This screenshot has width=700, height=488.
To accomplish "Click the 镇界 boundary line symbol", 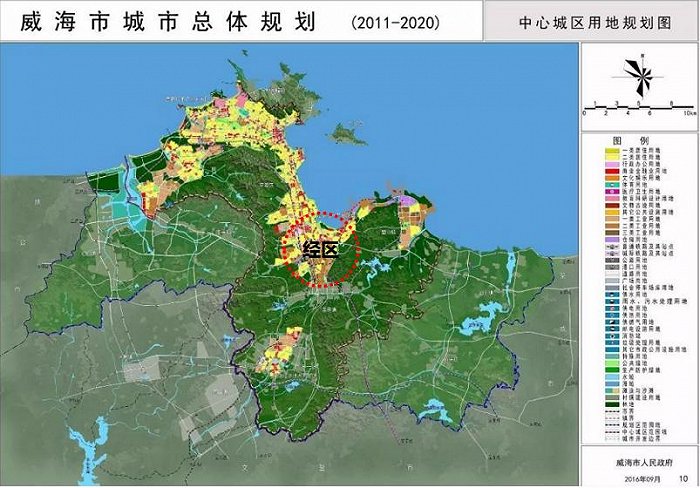I will pyautogui.click(x=612, y=418).
